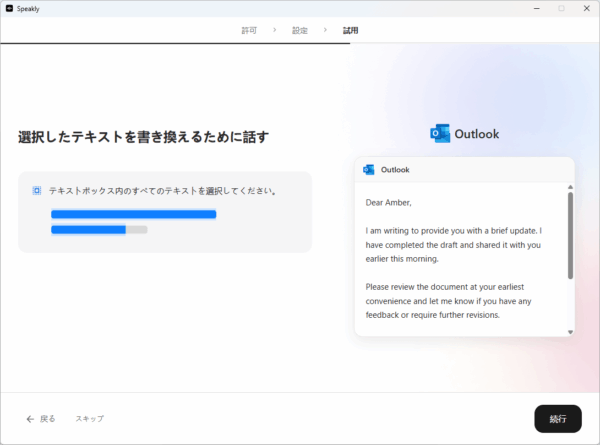
Task: Click into the 'Dear Amber' email text
Action: 388,203
